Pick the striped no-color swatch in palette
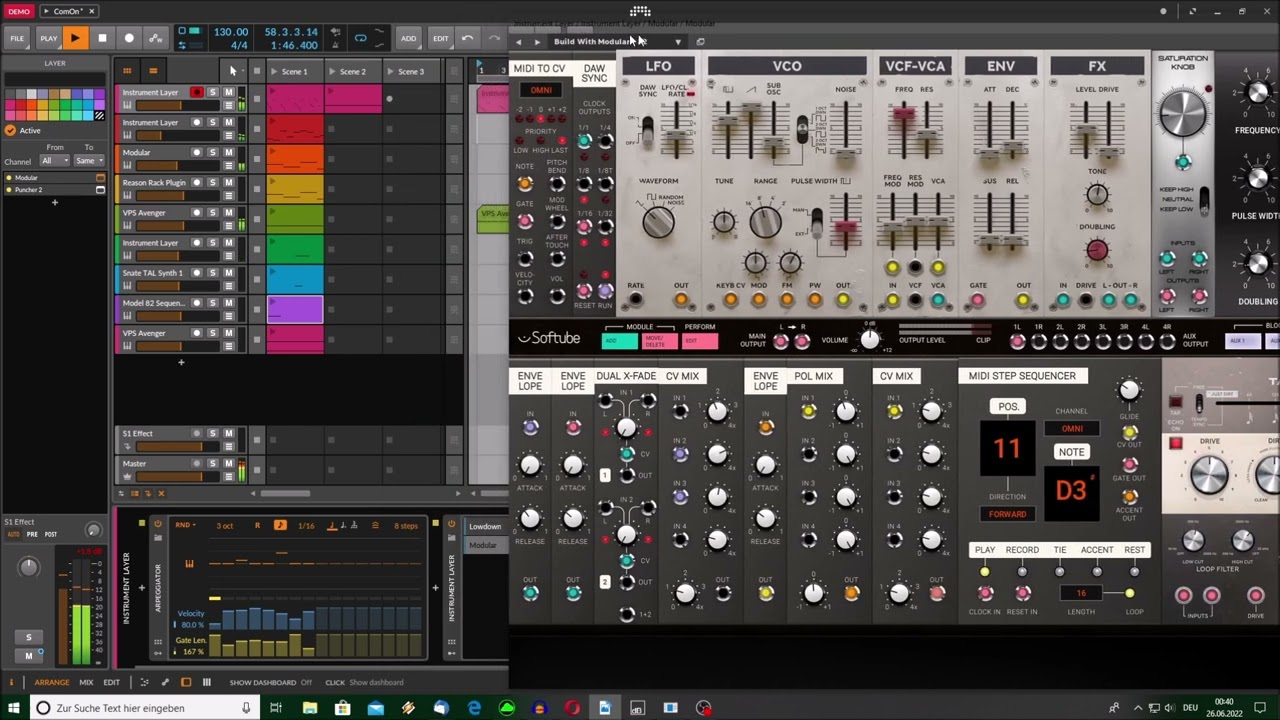 (x=99, y=115)
